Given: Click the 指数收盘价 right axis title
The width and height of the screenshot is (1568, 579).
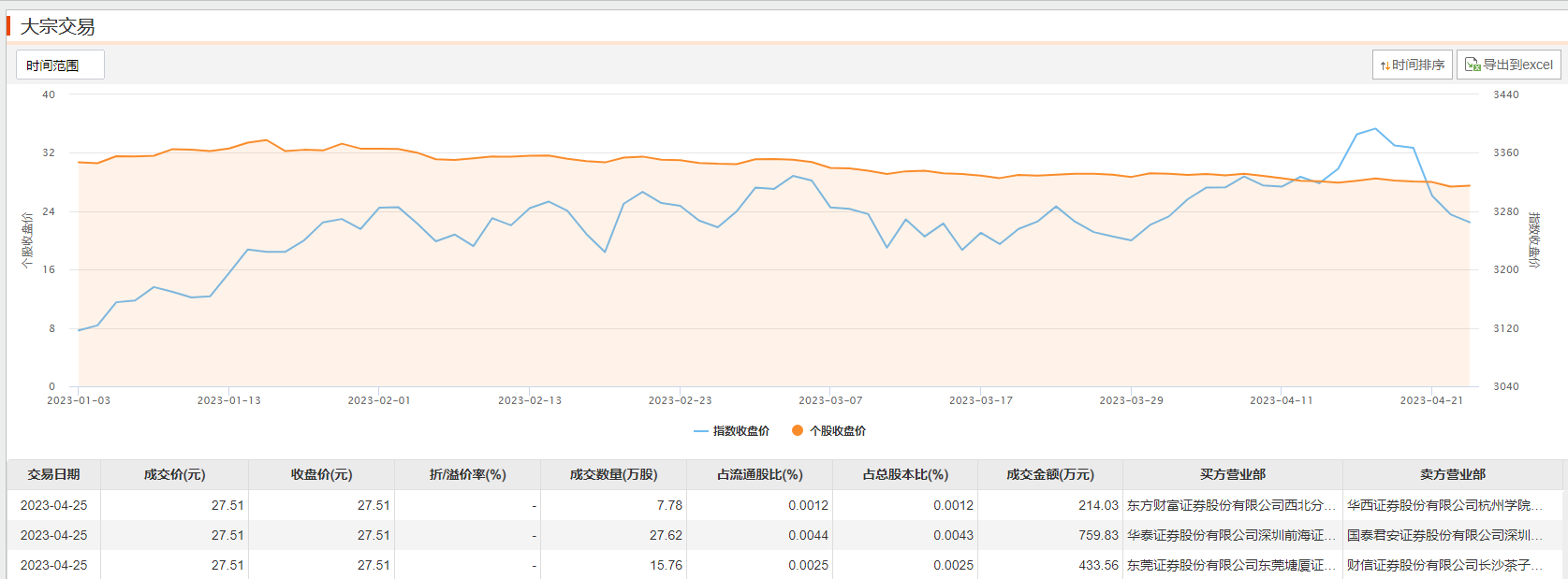Looking at the screenshot, I should [x=1533, y=240].
